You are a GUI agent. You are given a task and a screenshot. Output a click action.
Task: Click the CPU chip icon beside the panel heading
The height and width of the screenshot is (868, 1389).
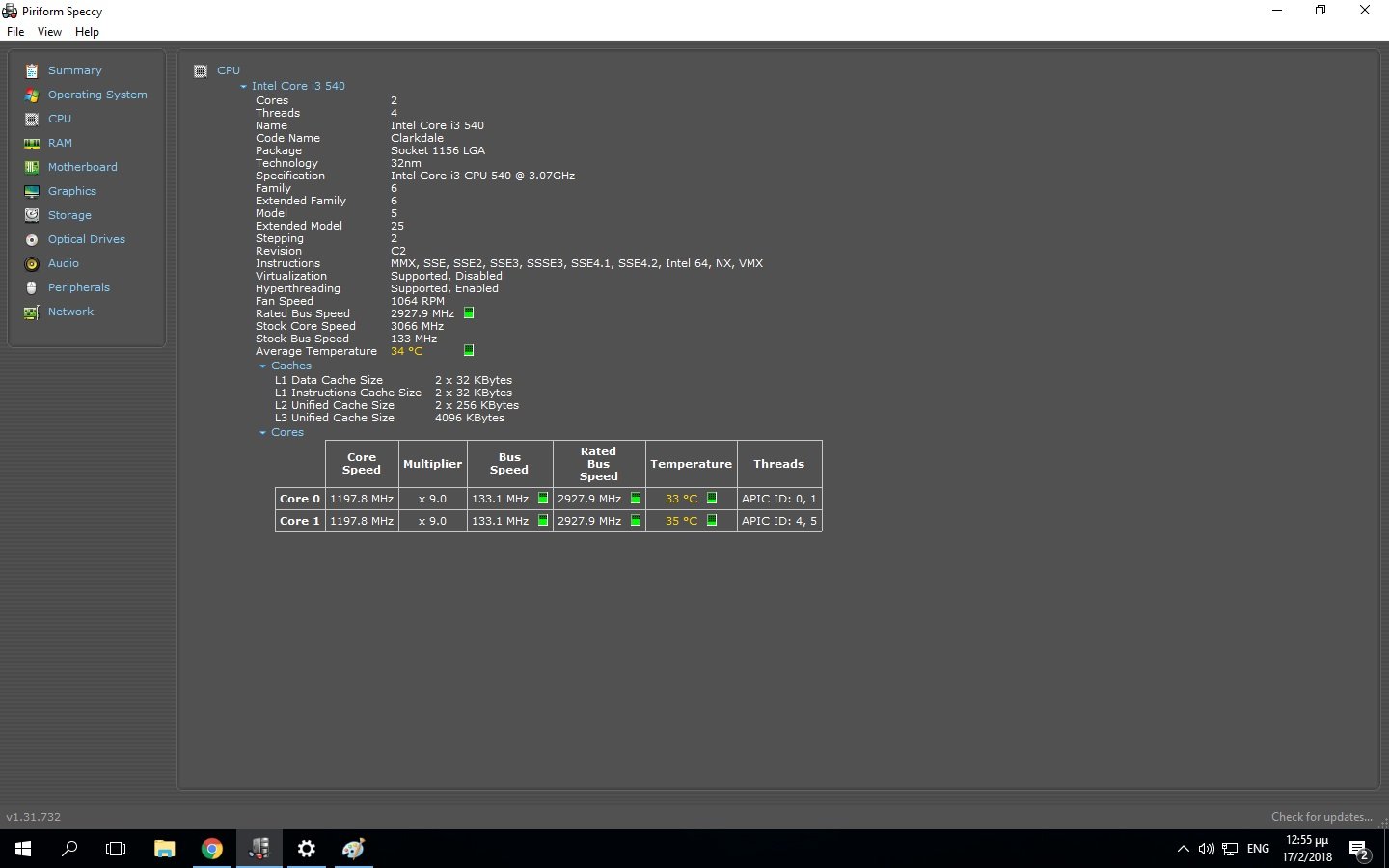201,70
